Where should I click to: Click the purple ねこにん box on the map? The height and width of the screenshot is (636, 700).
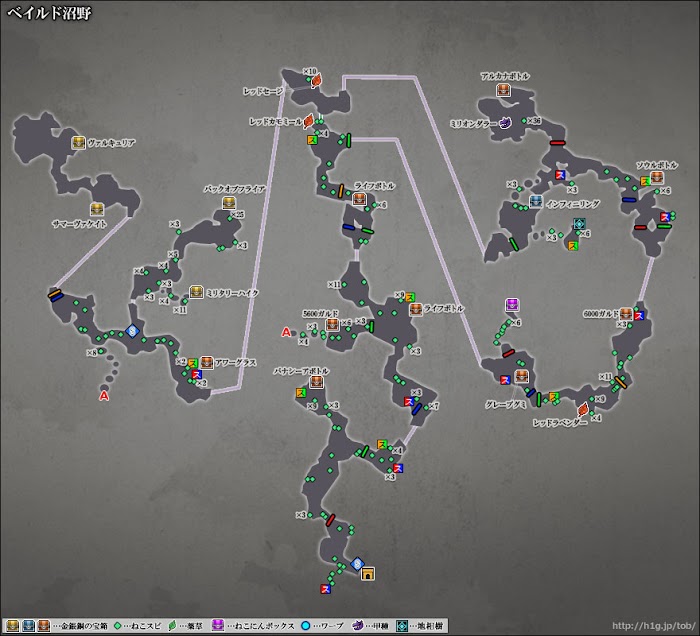(512, 305)
